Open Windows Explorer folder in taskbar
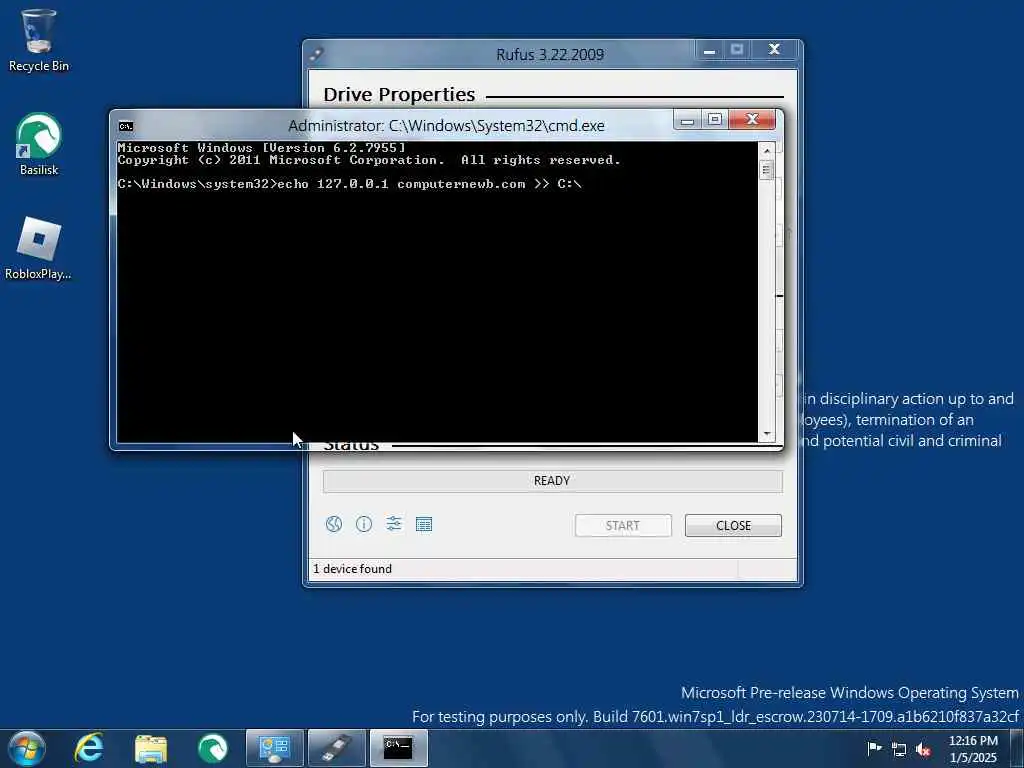 point(151,748)
